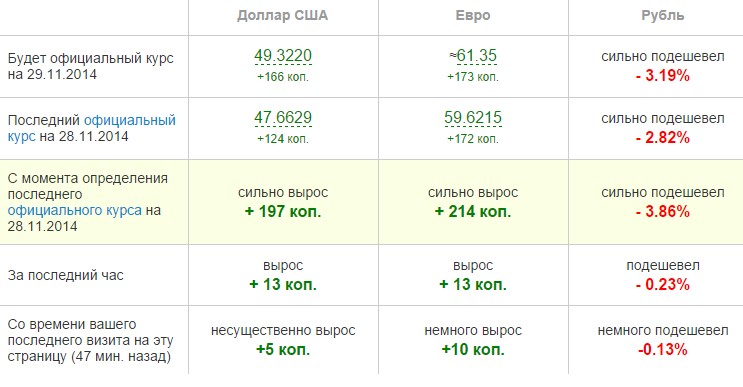Click the euro '+10 коп.' since last visit
743x387 pixels.
[473, 350]
